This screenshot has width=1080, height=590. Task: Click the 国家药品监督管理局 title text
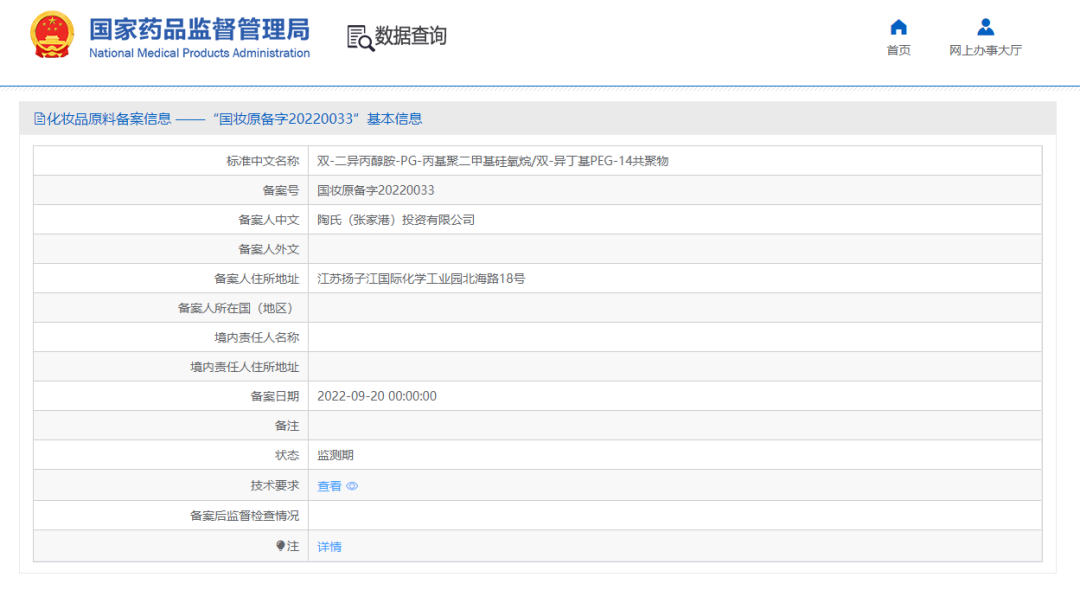(x=199, y=28)
